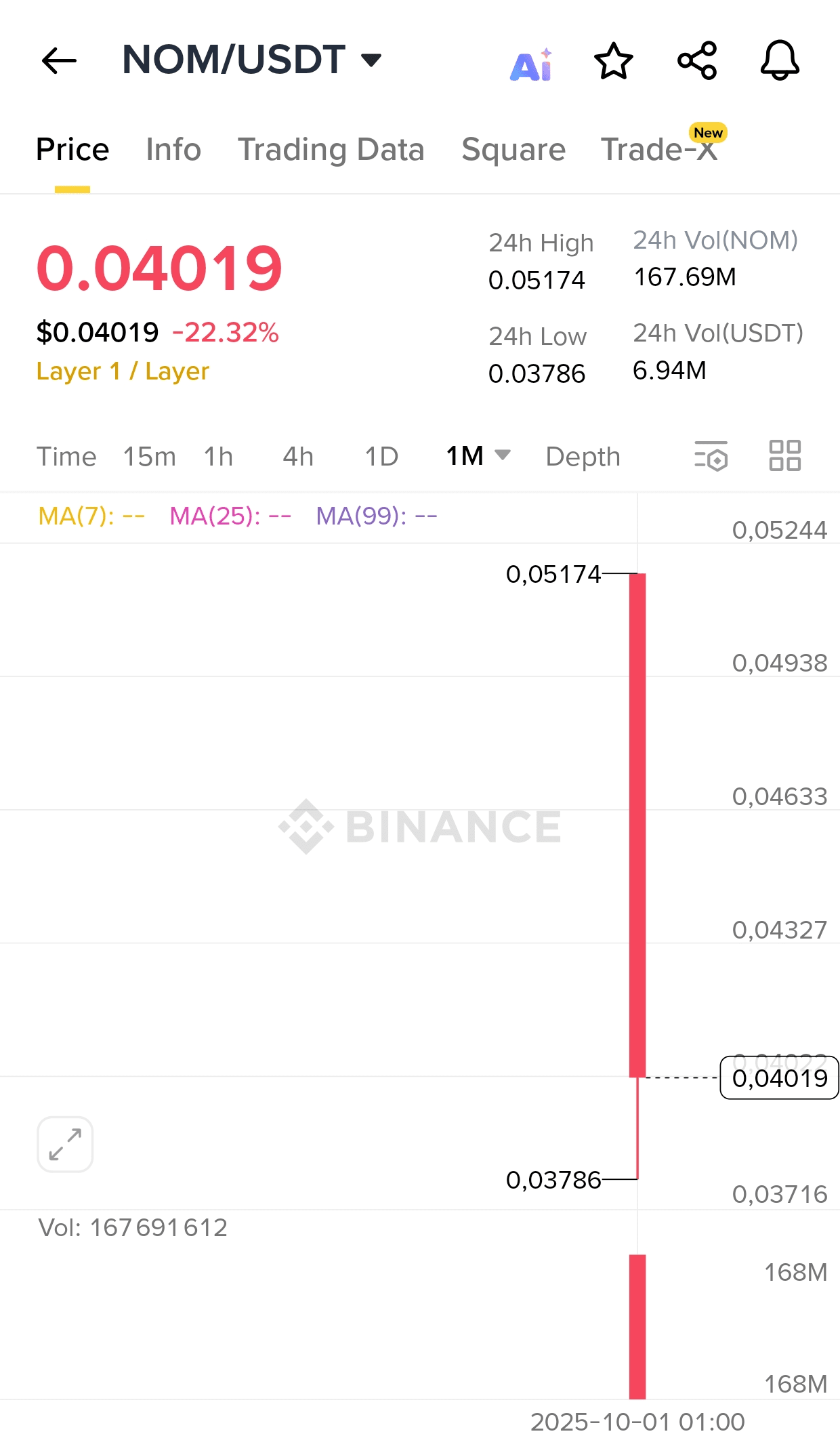Select the 15m chart interval
840x1436 pixels.
point(150,456)
